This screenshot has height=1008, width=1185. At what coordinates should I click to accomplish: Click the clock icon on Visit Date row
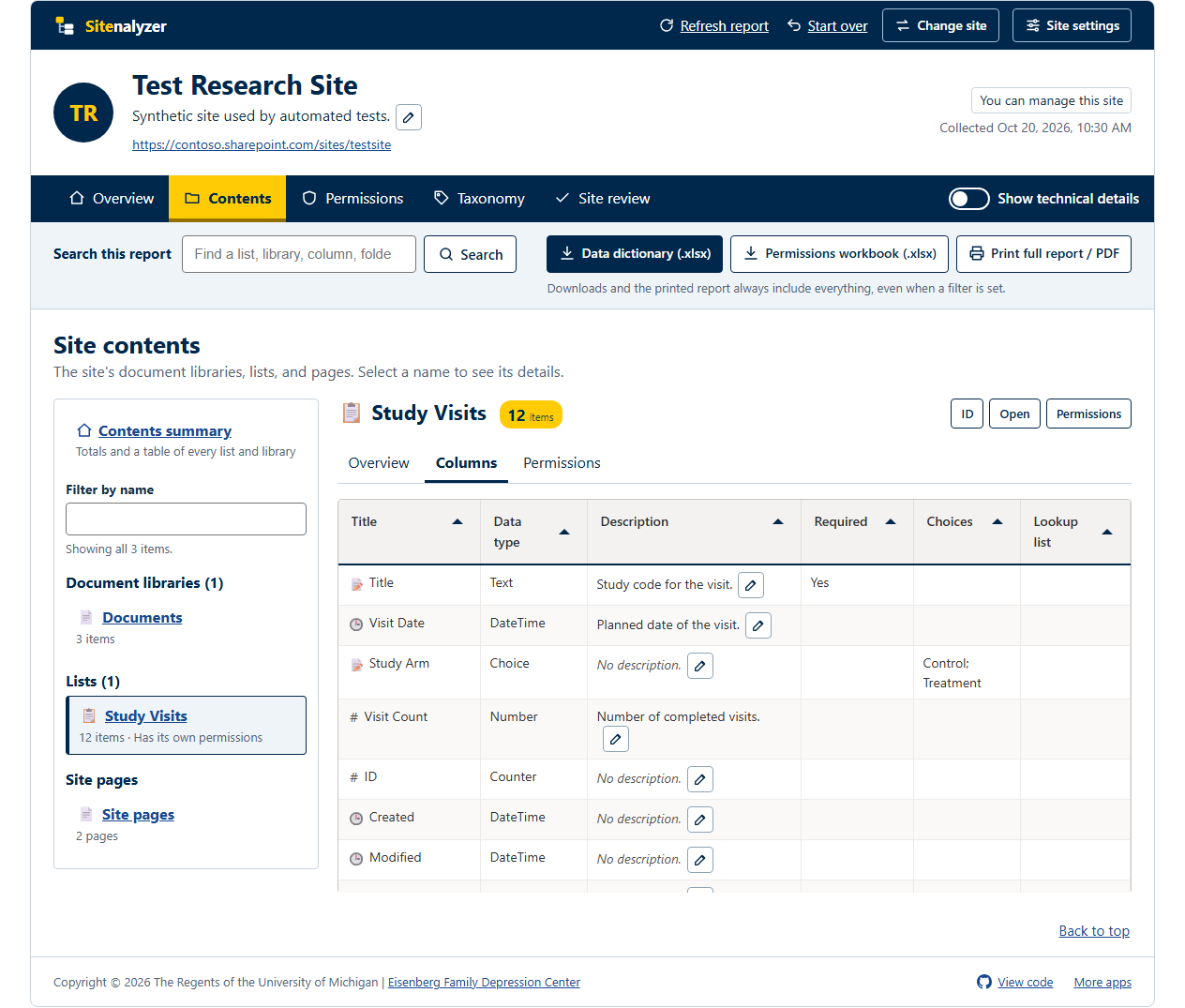356,624
